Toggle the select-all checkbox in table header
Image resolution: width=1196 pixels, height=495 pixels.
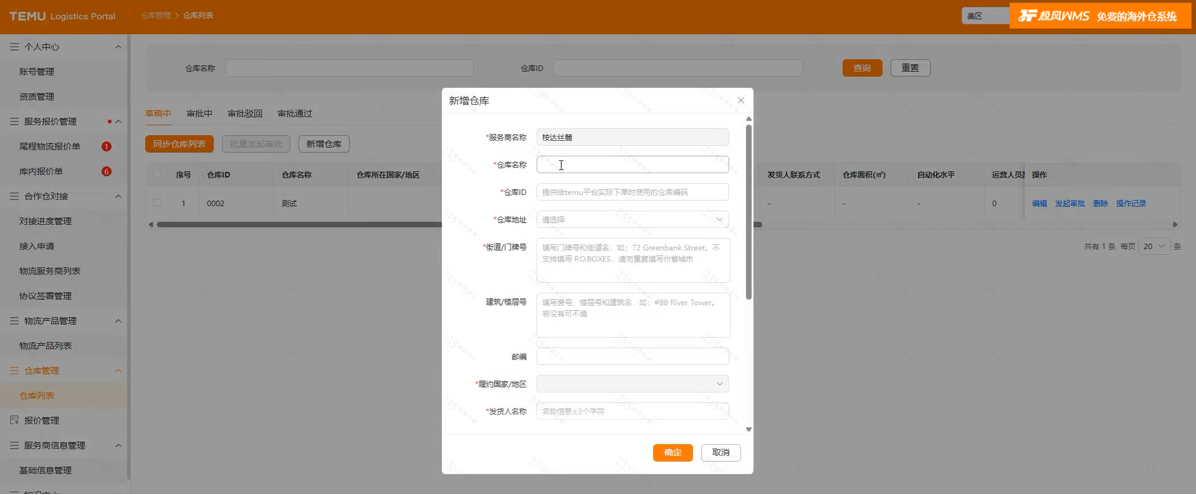click(157, 175)
